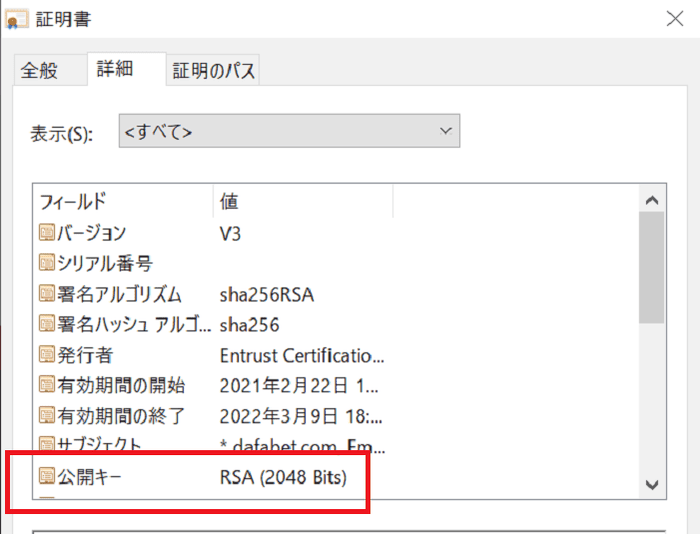This screenshot has width=700, height=534.
Task: Select the 詳細 tab
Action: point(115,69)
